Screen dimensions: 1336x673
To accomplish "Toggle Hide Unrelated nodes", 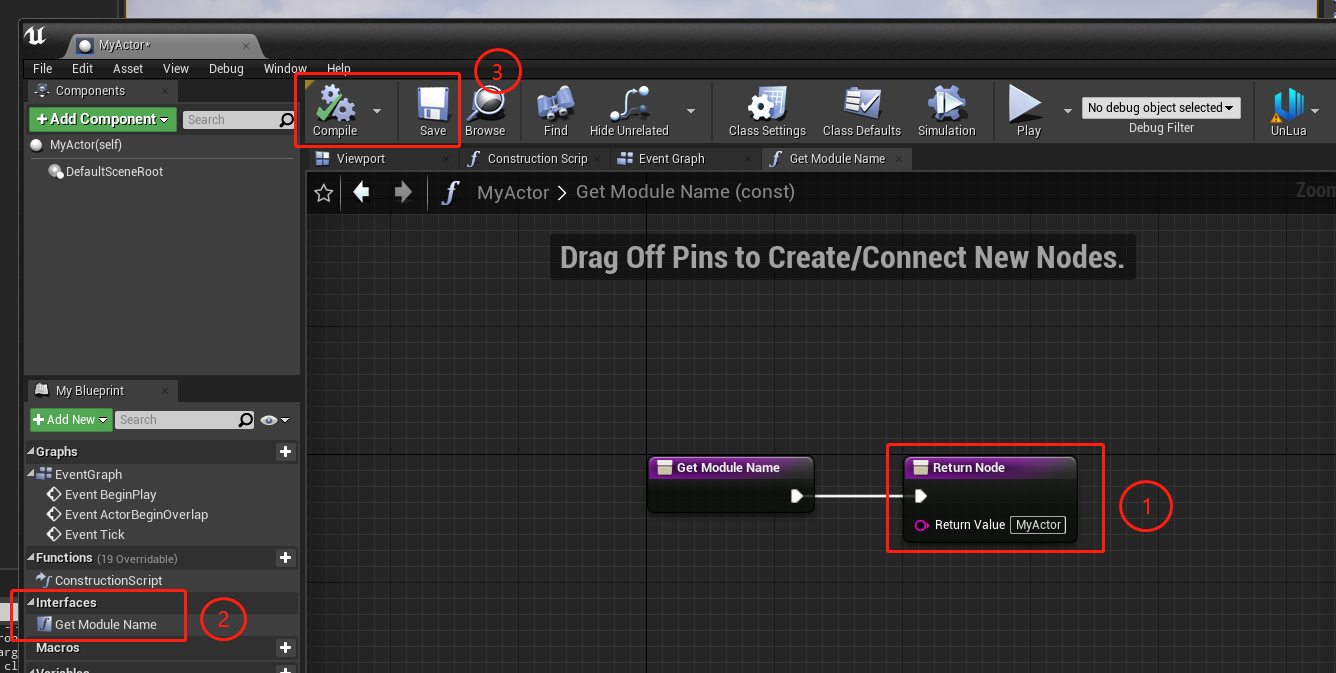I will [x=629, y=110].
